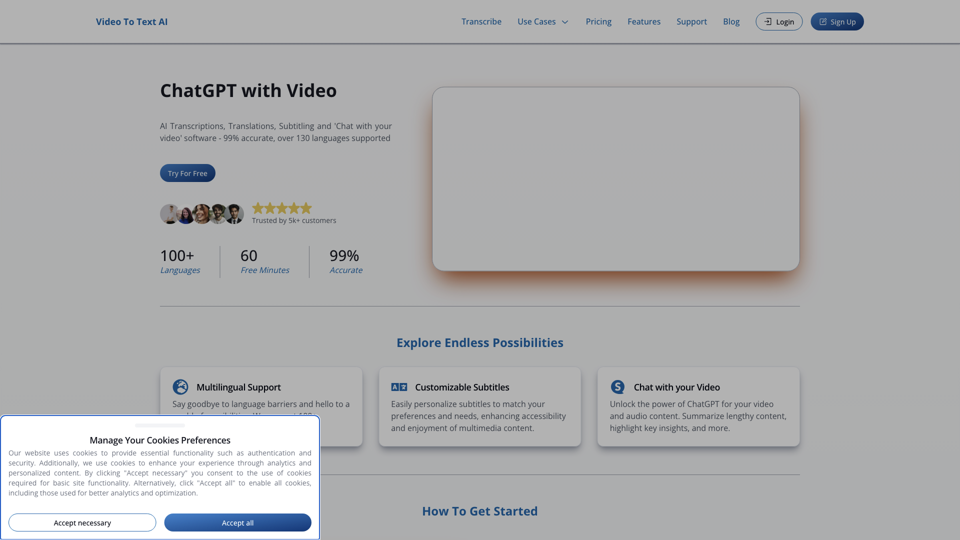Go to the Pricing page
Image resolution: width=960 pixels, height=540 pixels.
point(598,21)
